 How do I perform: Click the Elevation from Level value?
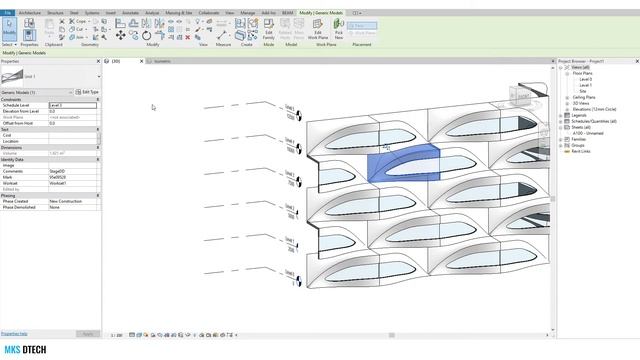(x=73, y=111)
